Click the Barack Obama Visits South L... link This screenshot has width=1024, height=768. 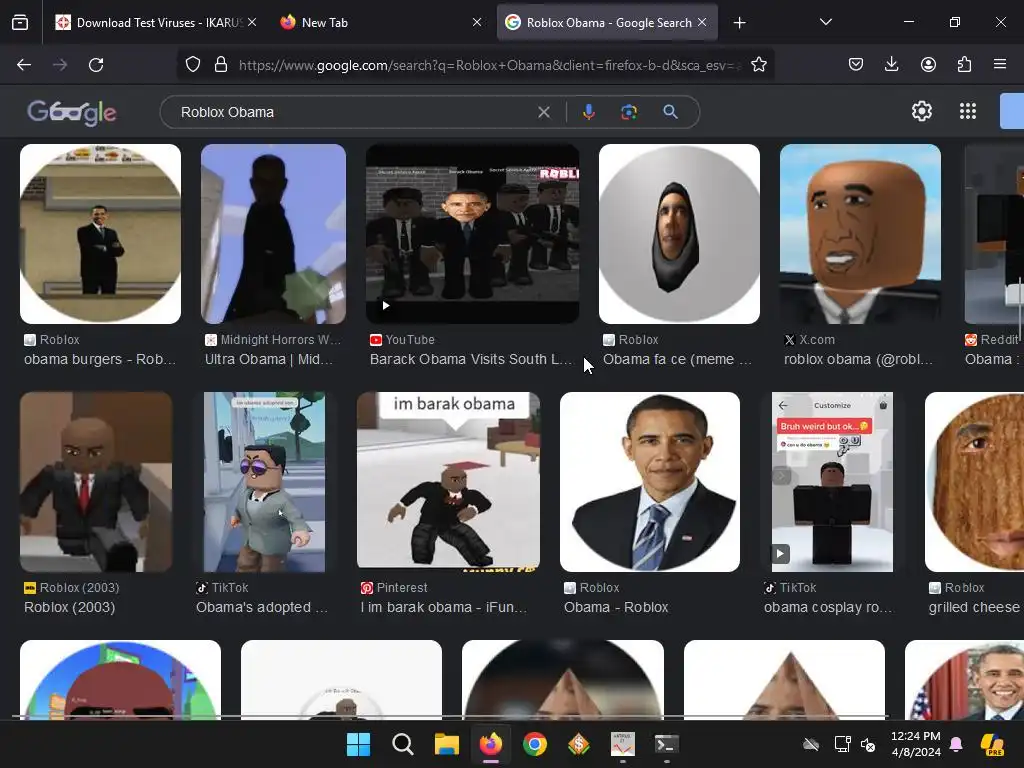pyautogui.click(x=471, y=359)
